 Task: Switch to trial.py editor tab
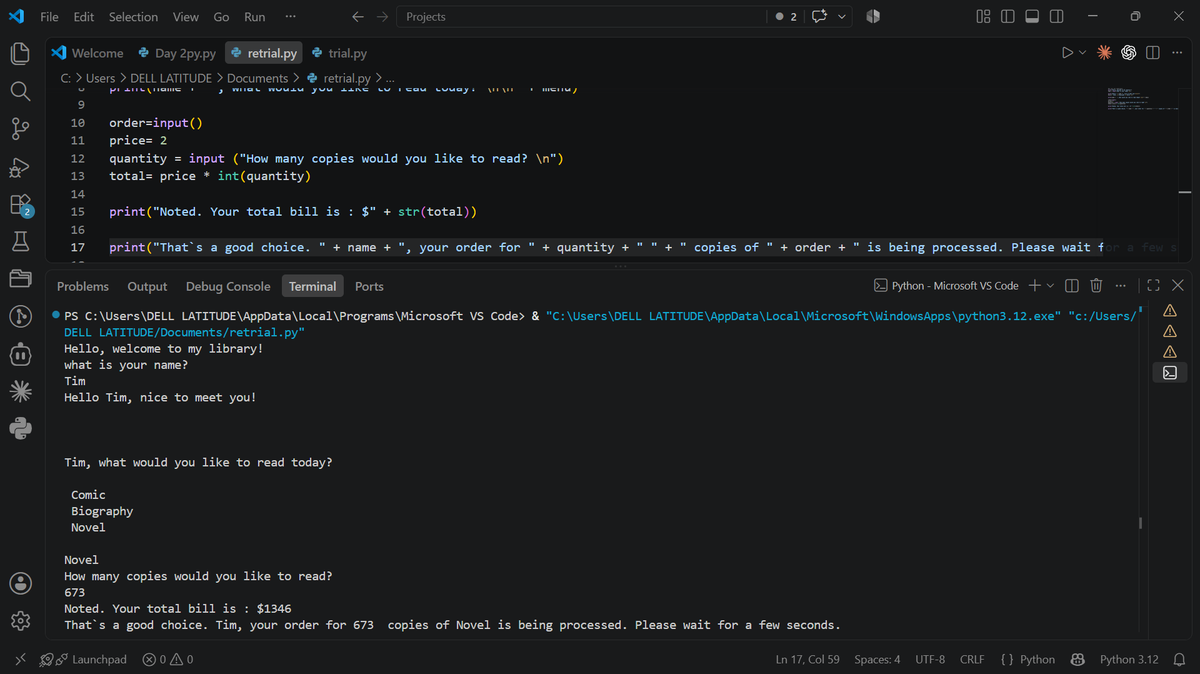339,53
